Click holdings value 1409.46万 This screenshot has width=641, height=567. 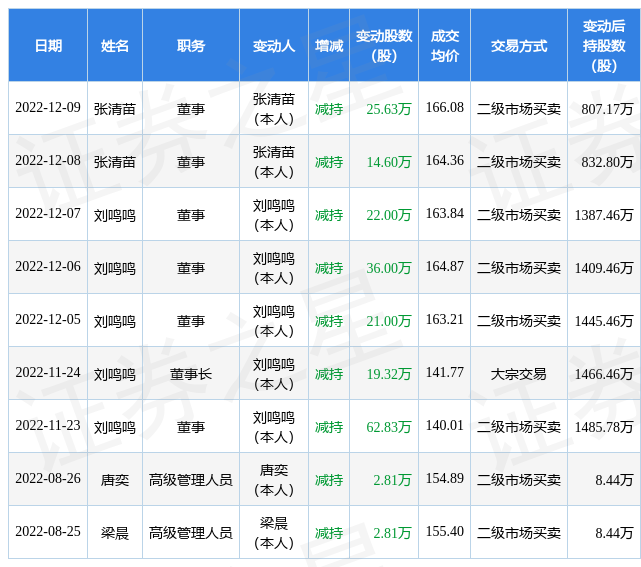(x=604, y=268)
